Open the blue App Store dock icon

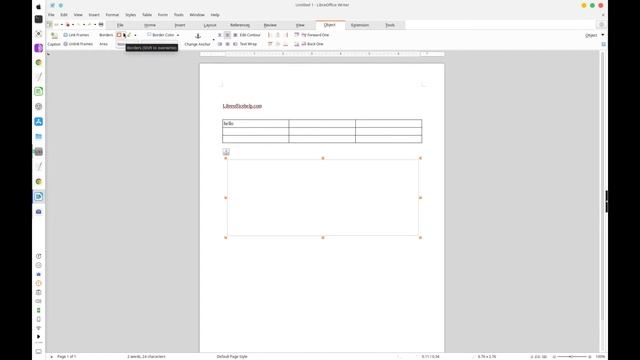tap(38, 122)
